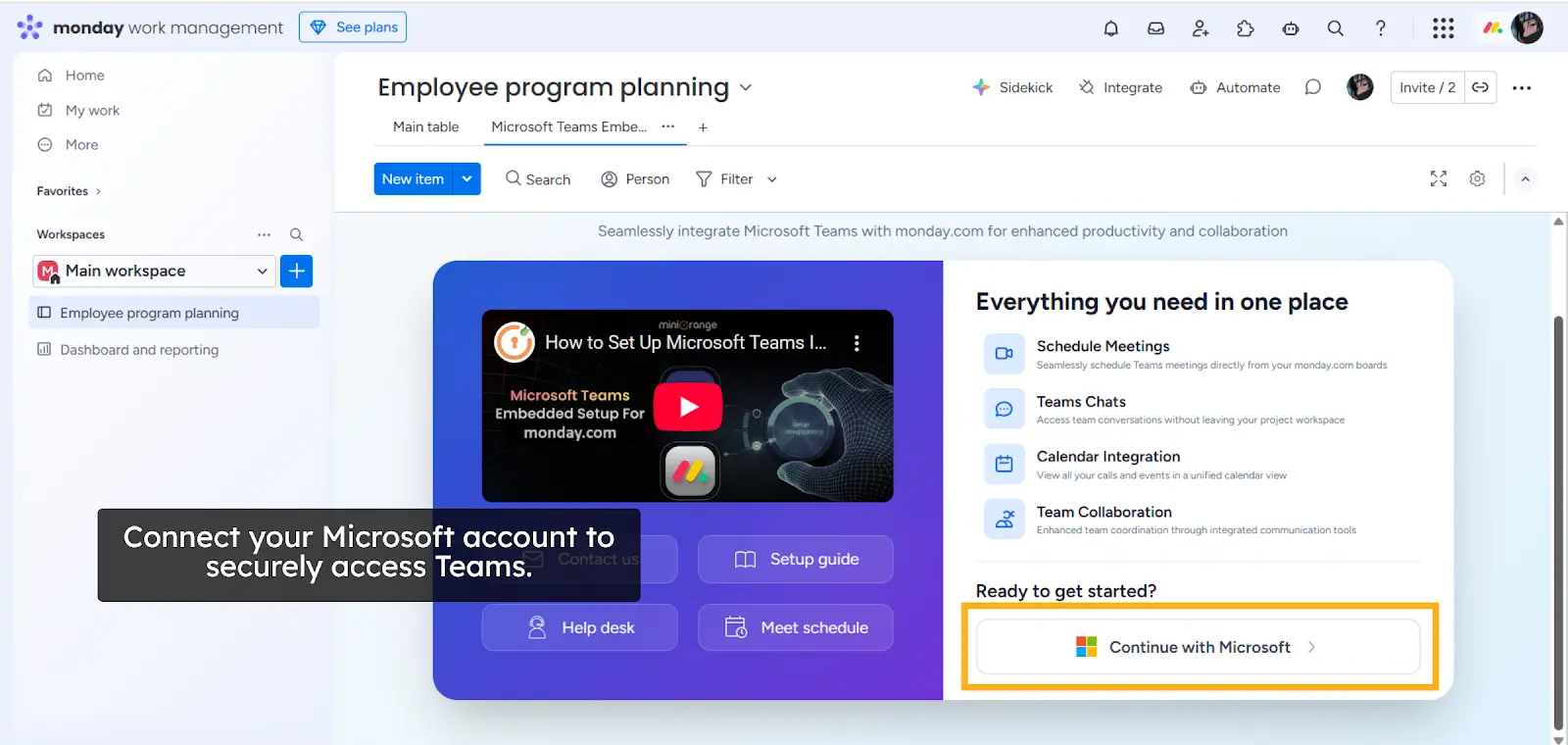Screen dimensions: 1568x745
Task: Click the vertical scrollbar on the right
Action: (x=1558, y=522)
